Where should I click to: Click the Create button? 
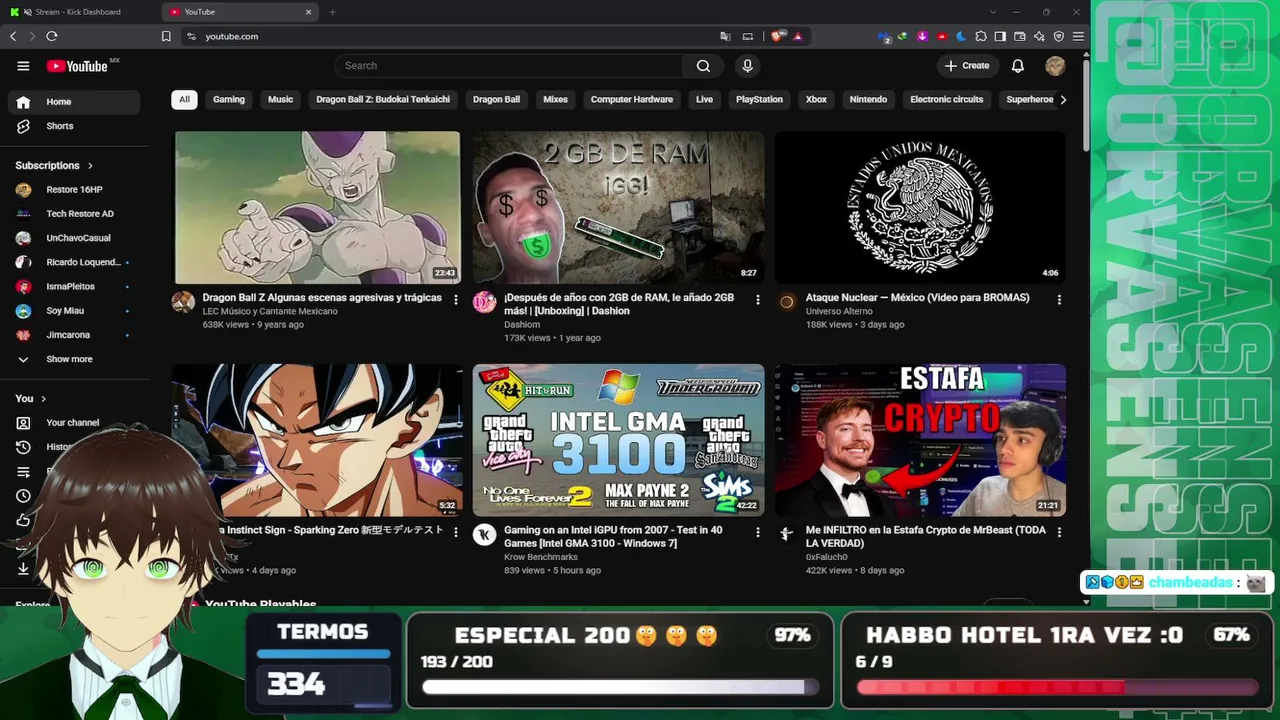tap(967, 66)
